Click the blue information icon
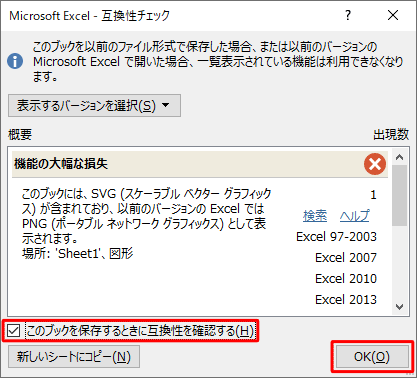 15,62
